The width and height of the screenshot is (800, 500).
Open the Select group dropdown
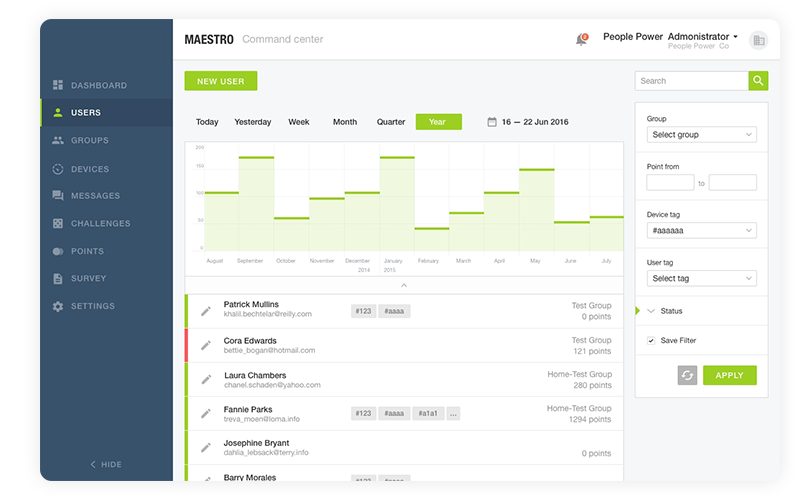[702, 135]
